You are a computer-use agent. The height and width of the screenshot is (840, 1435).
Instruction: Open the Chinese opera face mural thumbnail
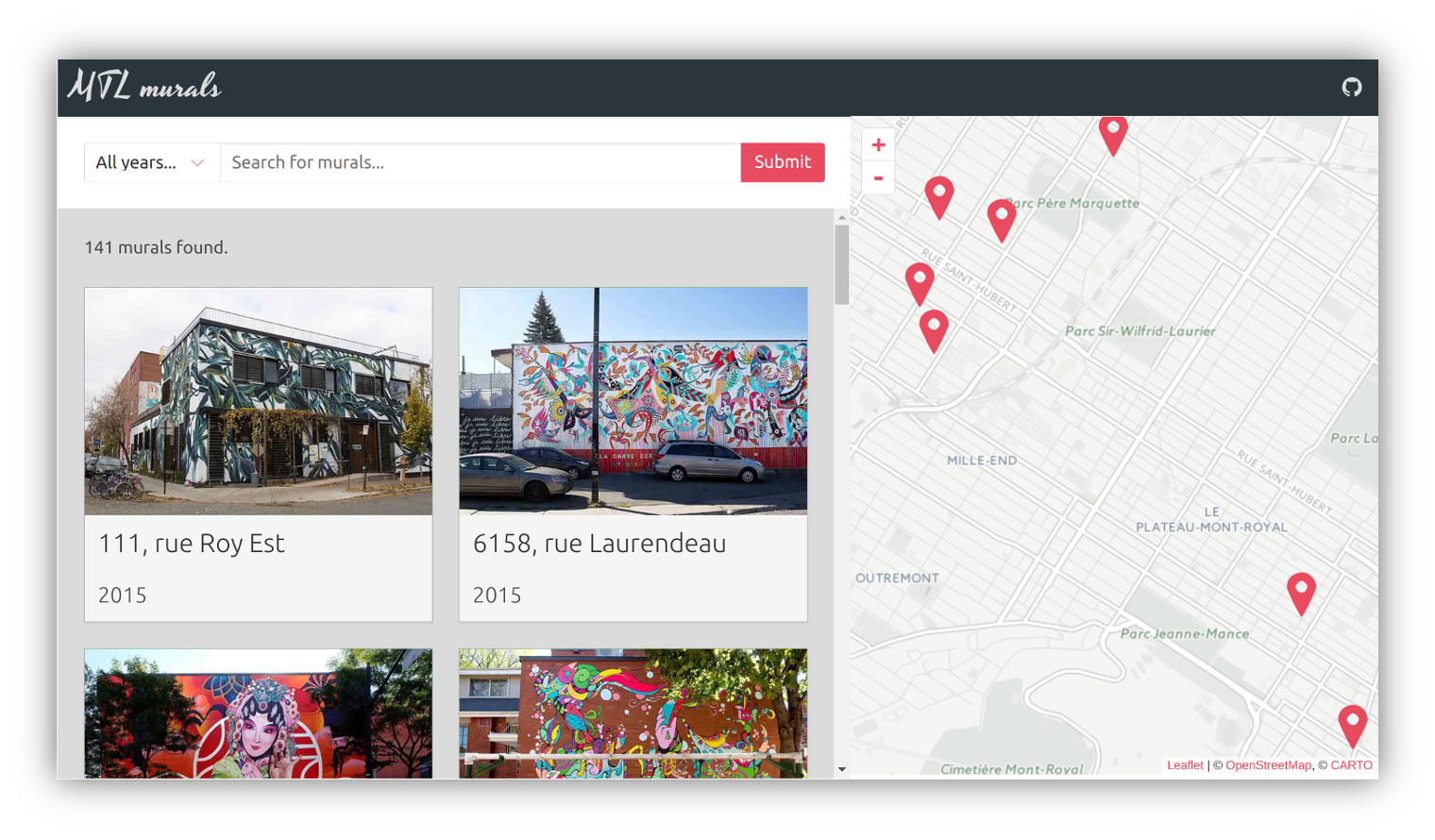click(x=259, y=714)
